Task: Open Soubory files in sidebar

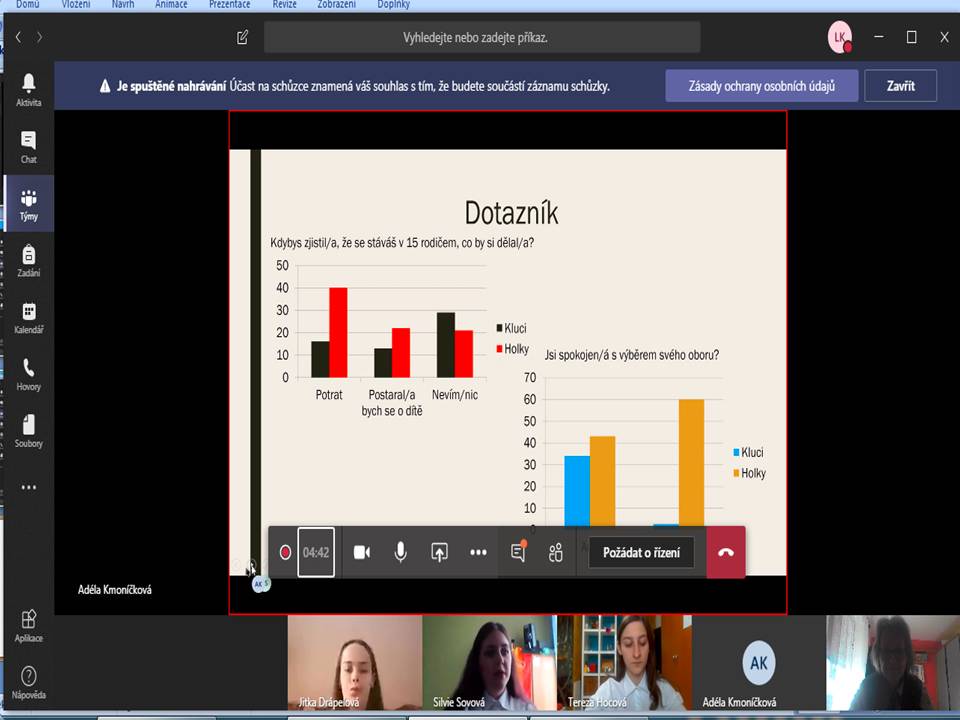Action: 28,430
